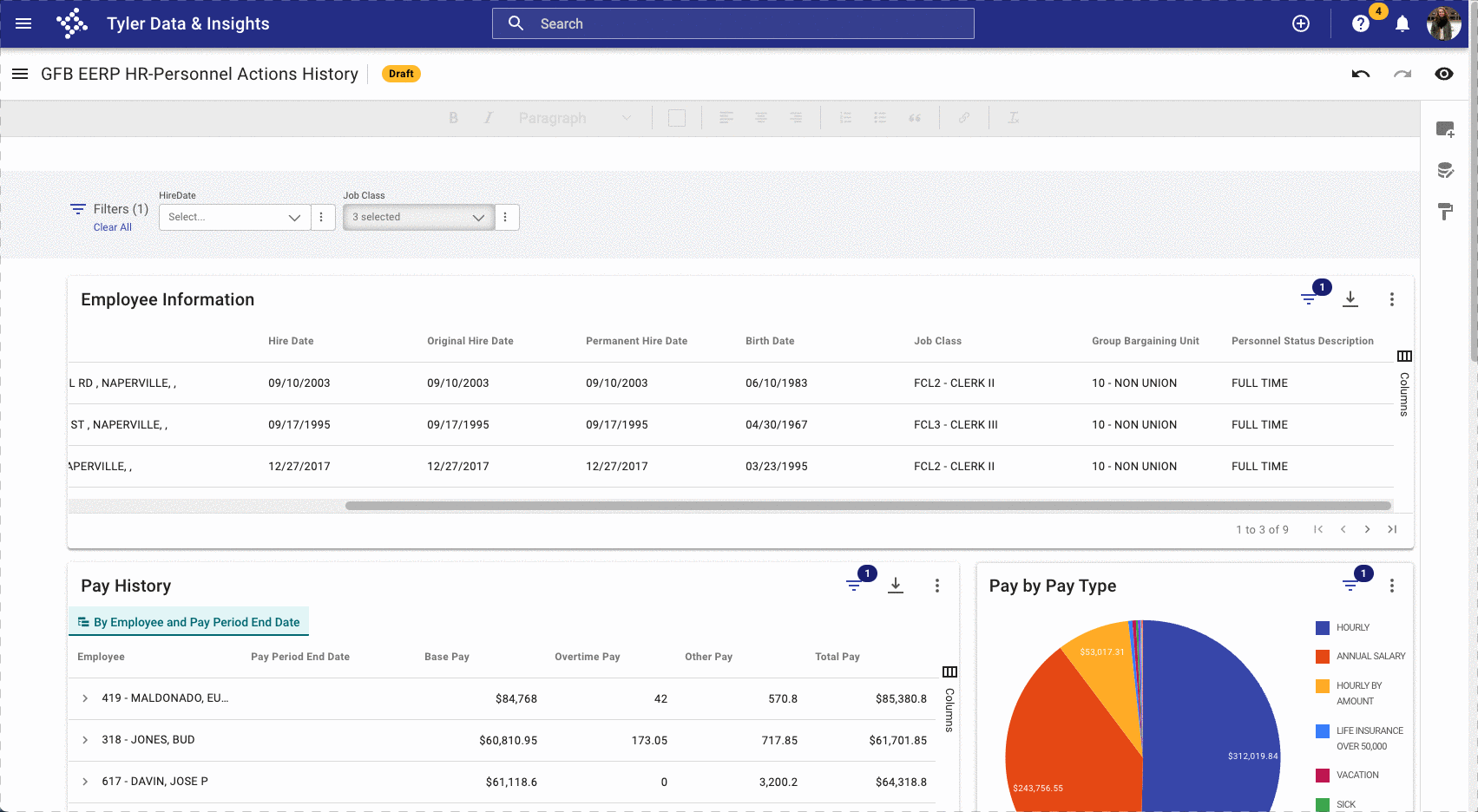
Task: Sort by Birth Date column header
Action: [x=770, y=341]
